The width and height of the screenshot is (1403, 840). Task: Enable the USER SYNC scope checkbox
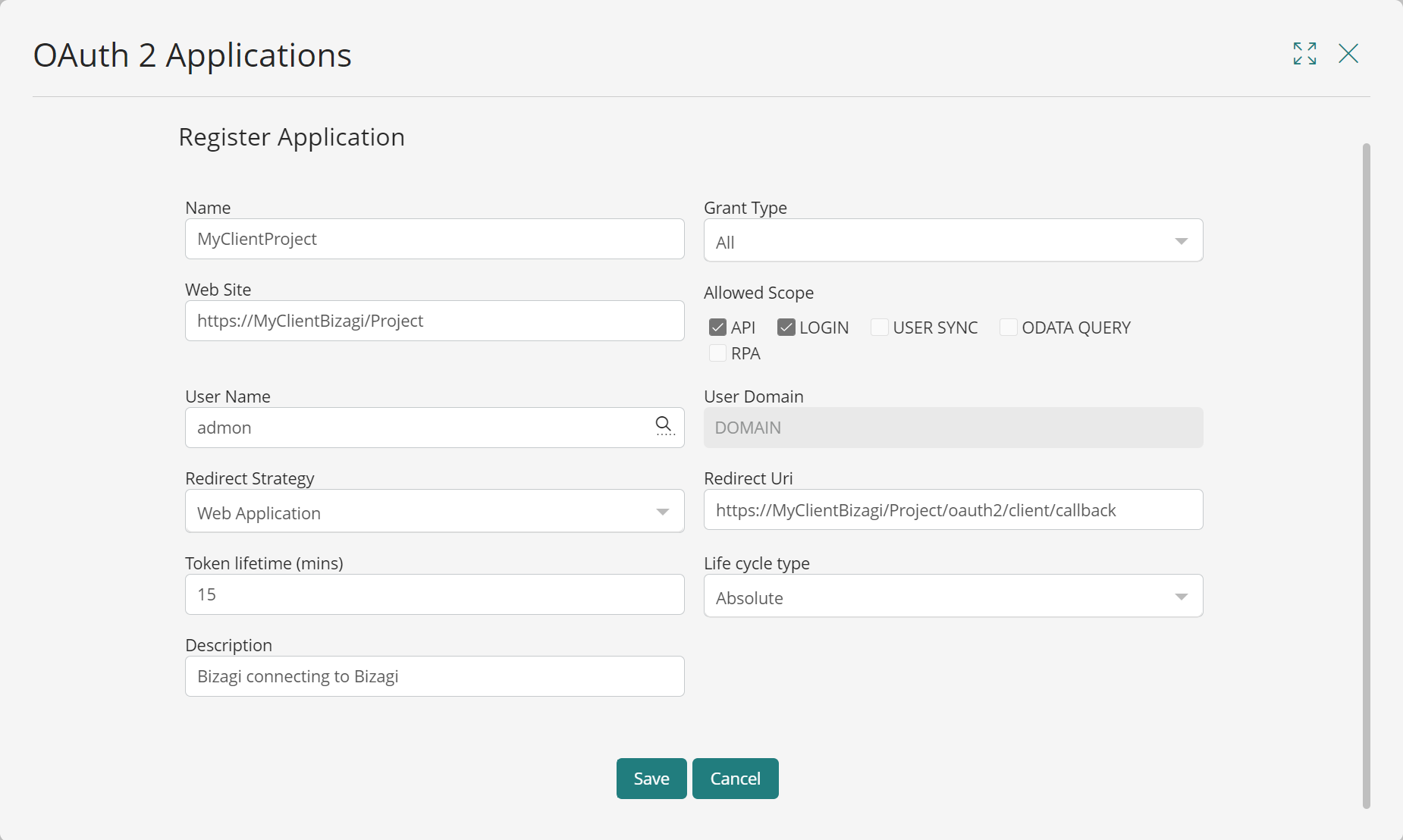[x=880, y=328]
